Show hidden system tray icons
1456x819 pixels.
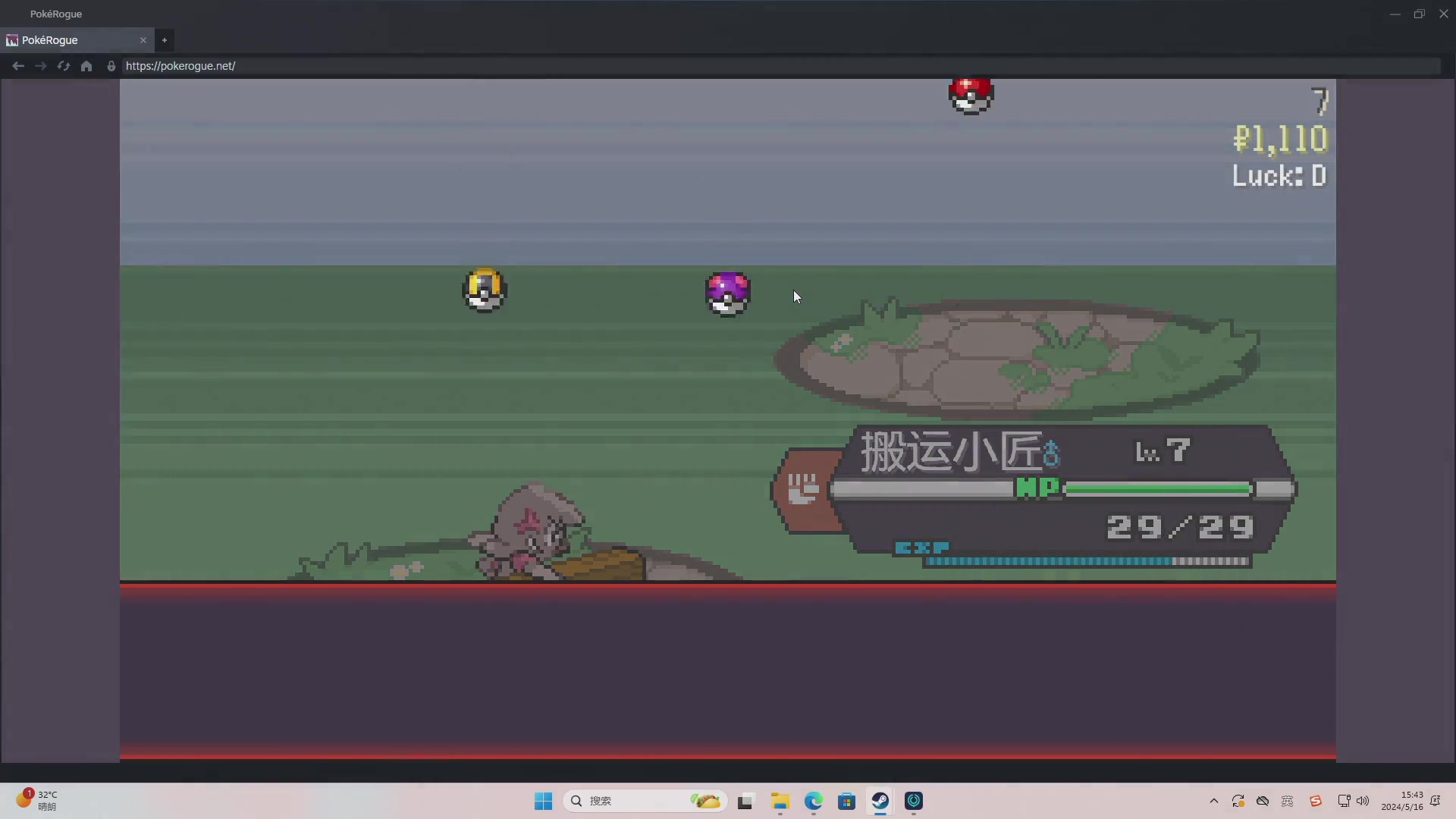[1214, 801]
